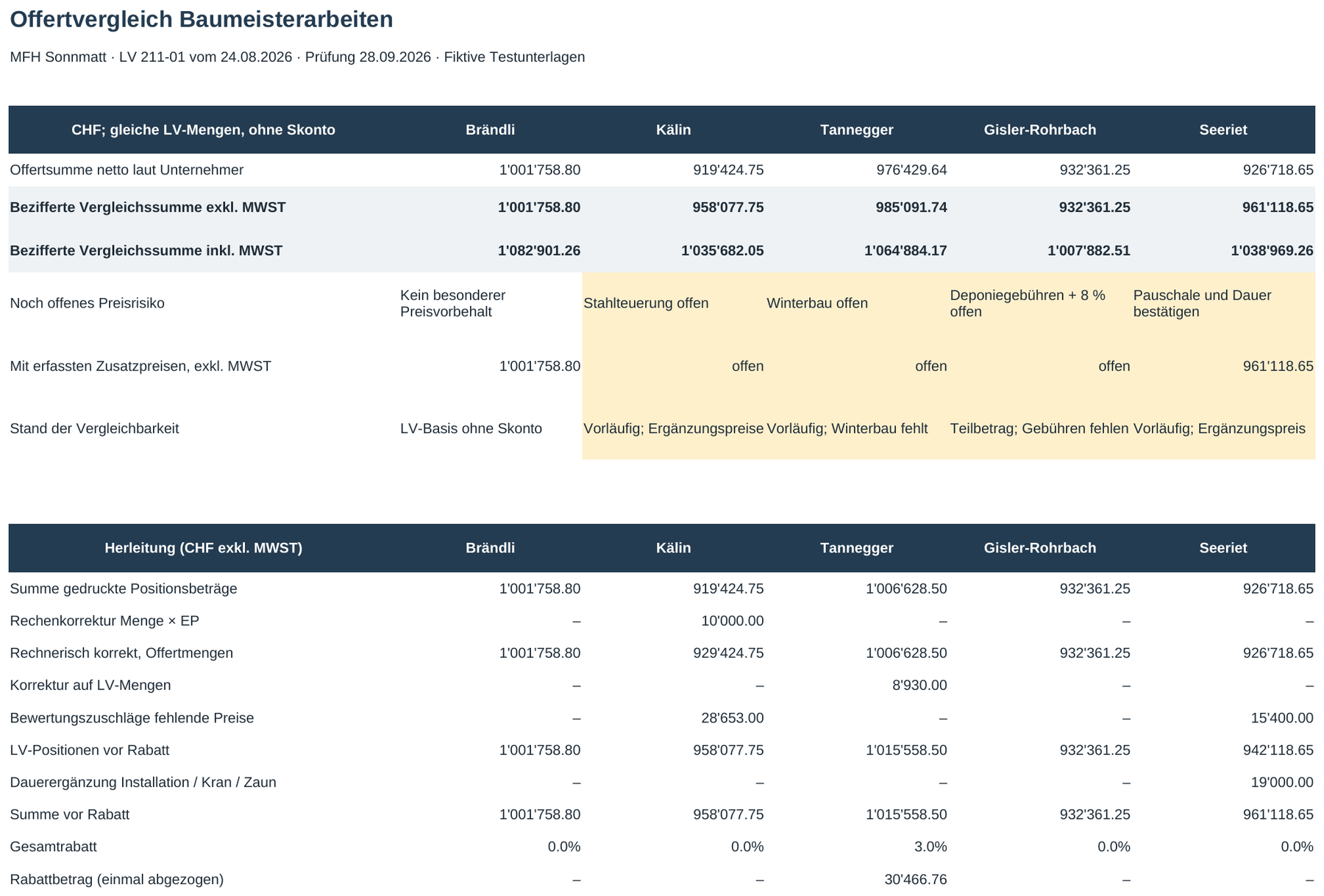The image size is (1324, 896).
Task: Click 'Brändli' header in the upper comparison table
Action: coord(490,130)
